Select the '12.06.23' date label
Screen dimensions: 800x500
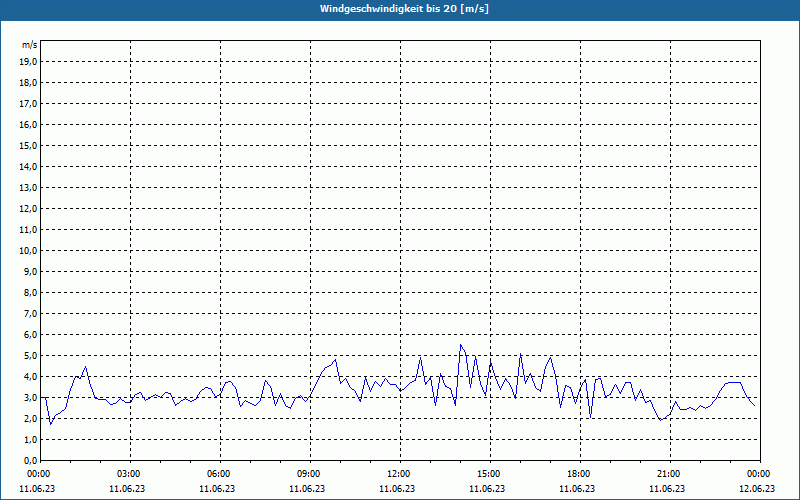tap(757, 489)
